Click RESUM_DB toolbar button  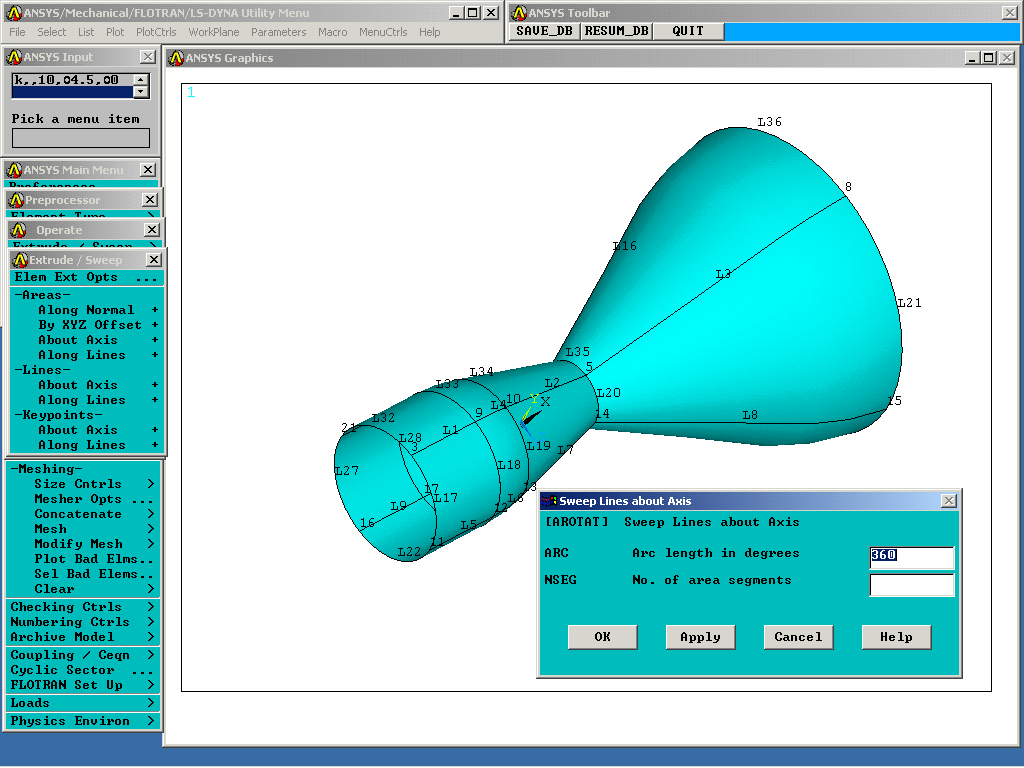tap(616, 31)
